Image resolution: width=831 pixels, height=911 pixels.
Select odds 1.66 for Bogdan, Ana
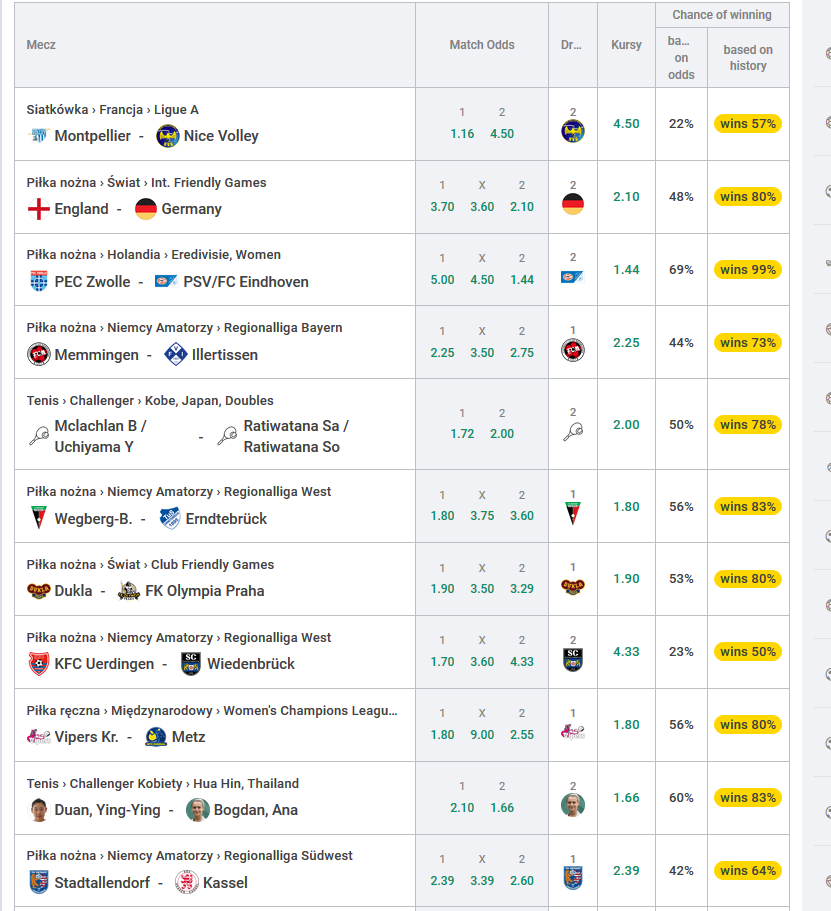point(502,808)
